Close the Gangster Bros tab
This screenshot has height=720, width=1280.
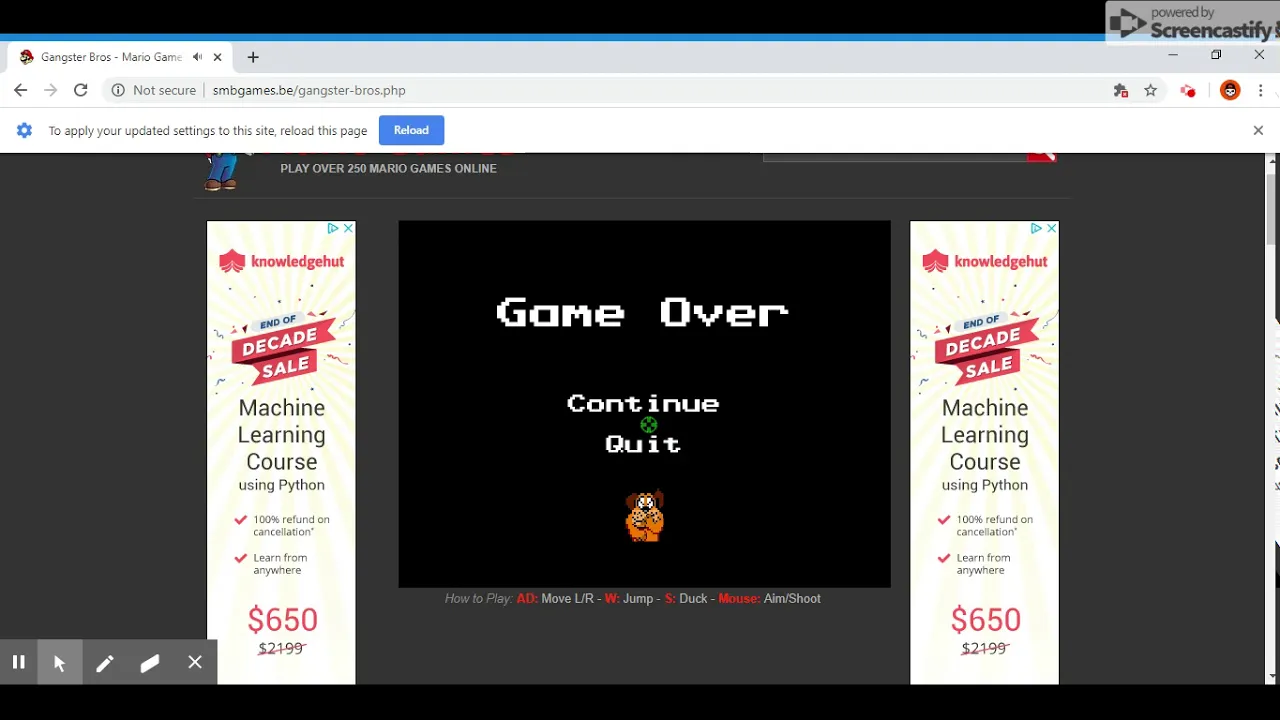(x=217, y=57)
